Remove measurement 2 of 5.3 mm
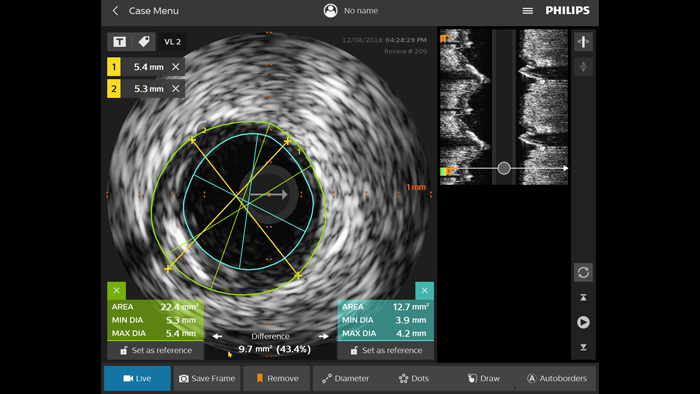This screenshot has height=394, width=700. (x=175, y=88)
